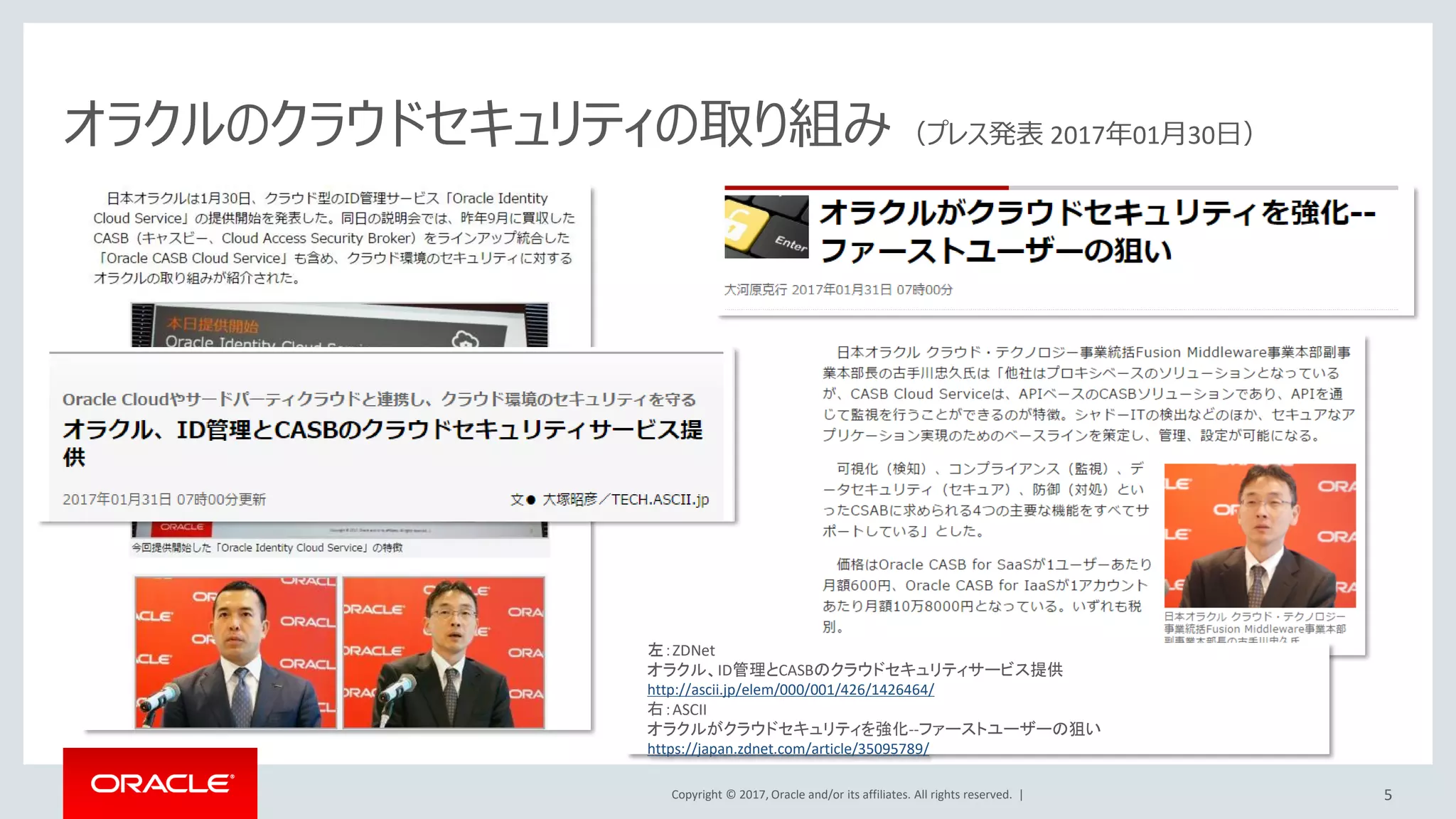Click update timestamp 2017年01月31日 07時00分更新
This screenshot has height=819, width=1456.
point(164,499)
